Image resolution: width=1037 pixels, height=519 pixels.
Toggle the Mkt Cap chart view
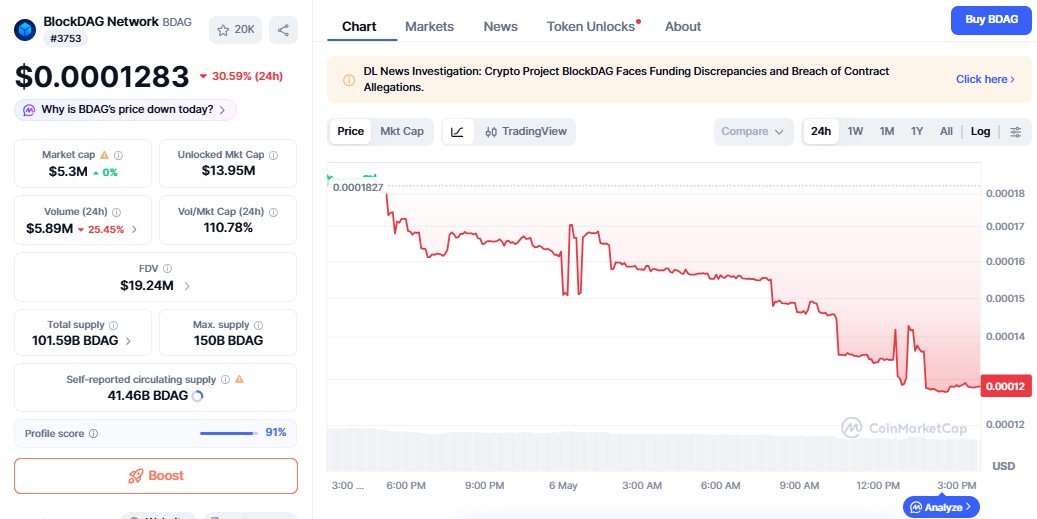tap(402, 132)
